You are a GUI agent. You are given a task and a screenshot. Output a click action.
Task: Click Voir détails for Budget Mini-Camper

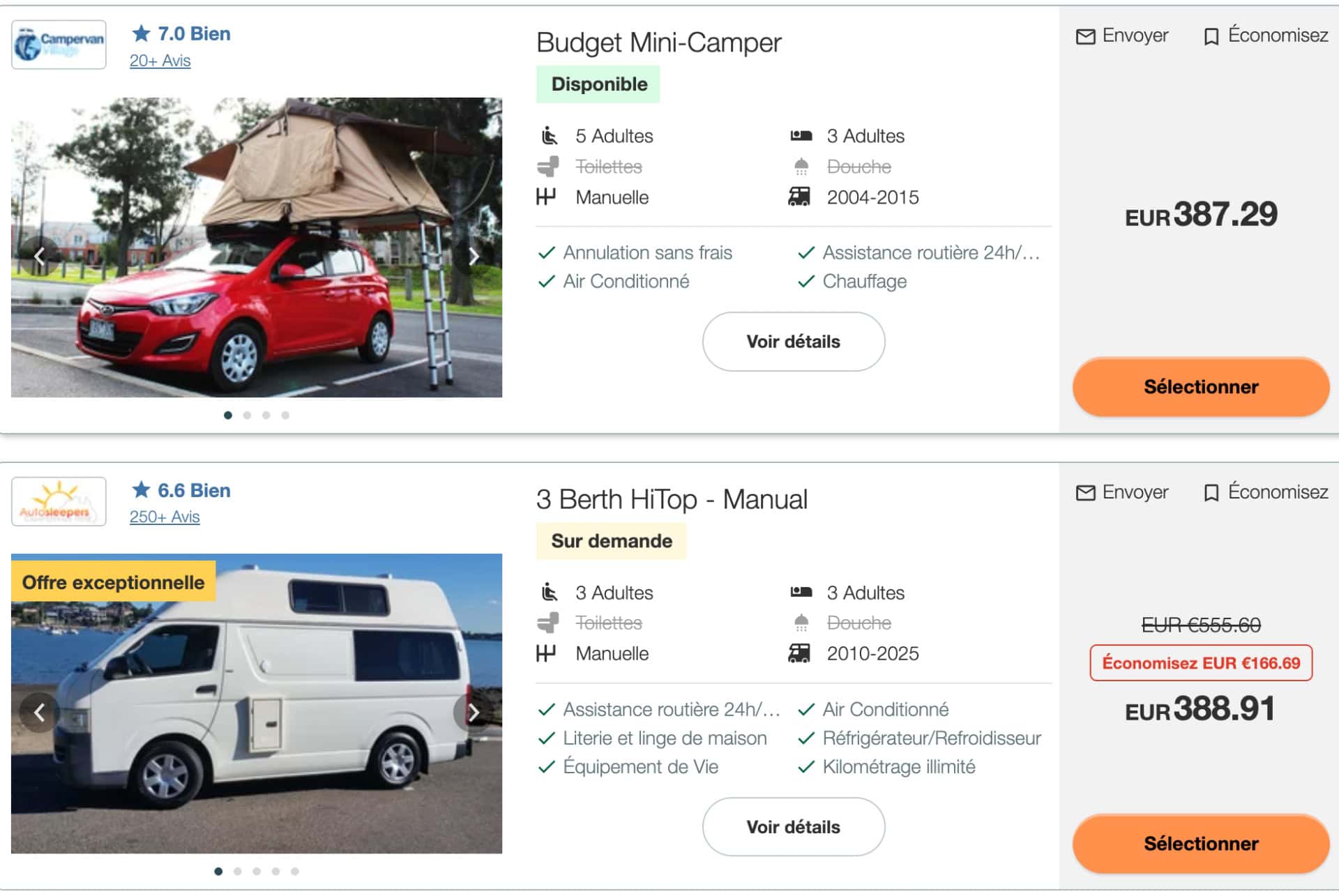pyautogui.click(x=793, y=341)
